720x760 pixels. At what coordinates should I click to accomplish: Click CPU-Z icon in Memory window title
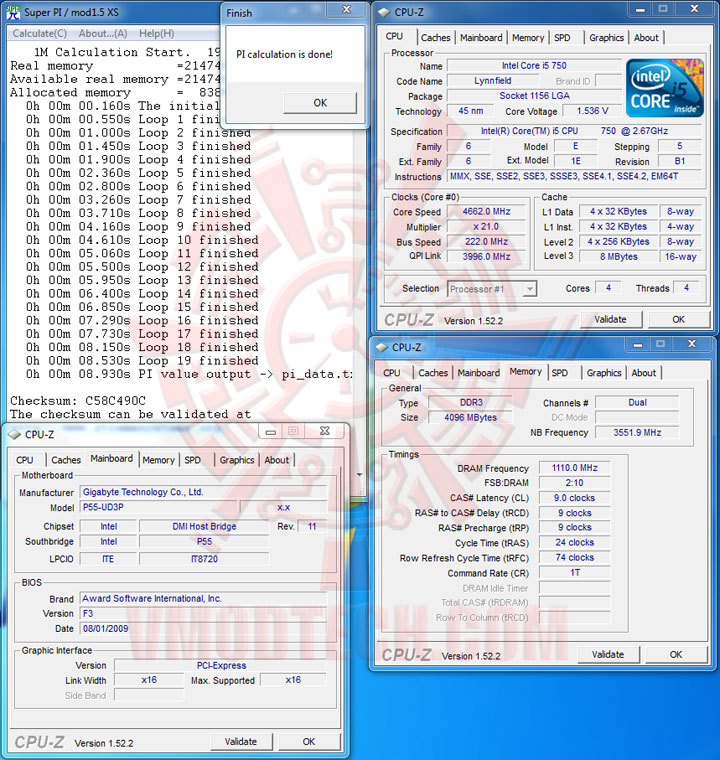(x=382, y=348)
